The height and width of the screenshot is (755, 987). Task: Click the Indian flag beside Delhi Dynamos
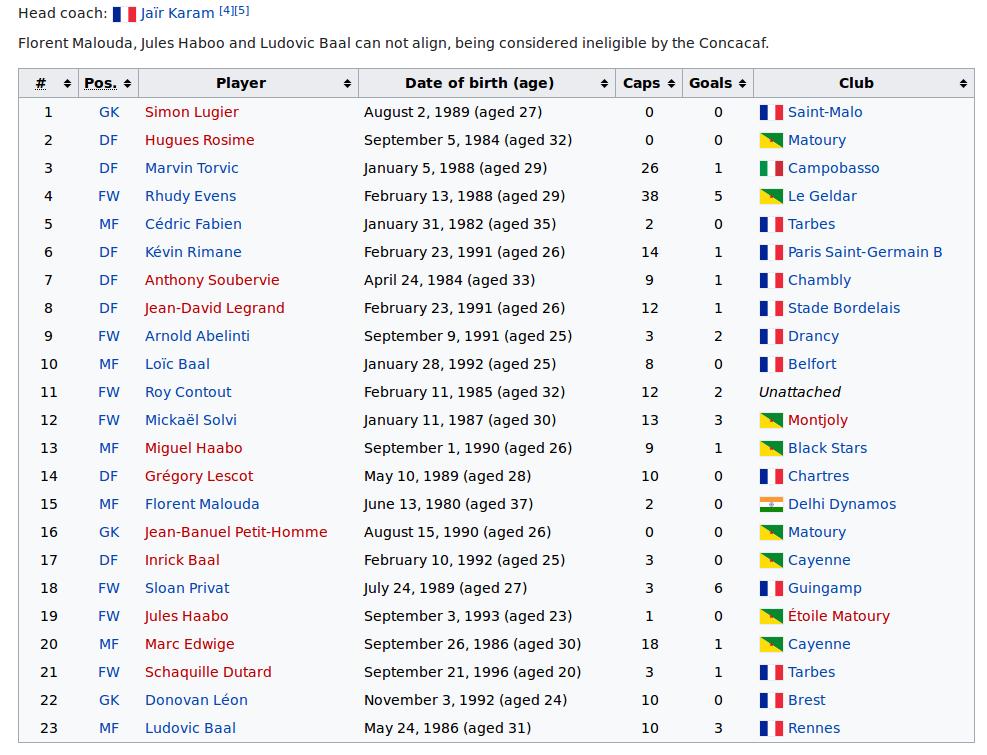tap(771, 504)
